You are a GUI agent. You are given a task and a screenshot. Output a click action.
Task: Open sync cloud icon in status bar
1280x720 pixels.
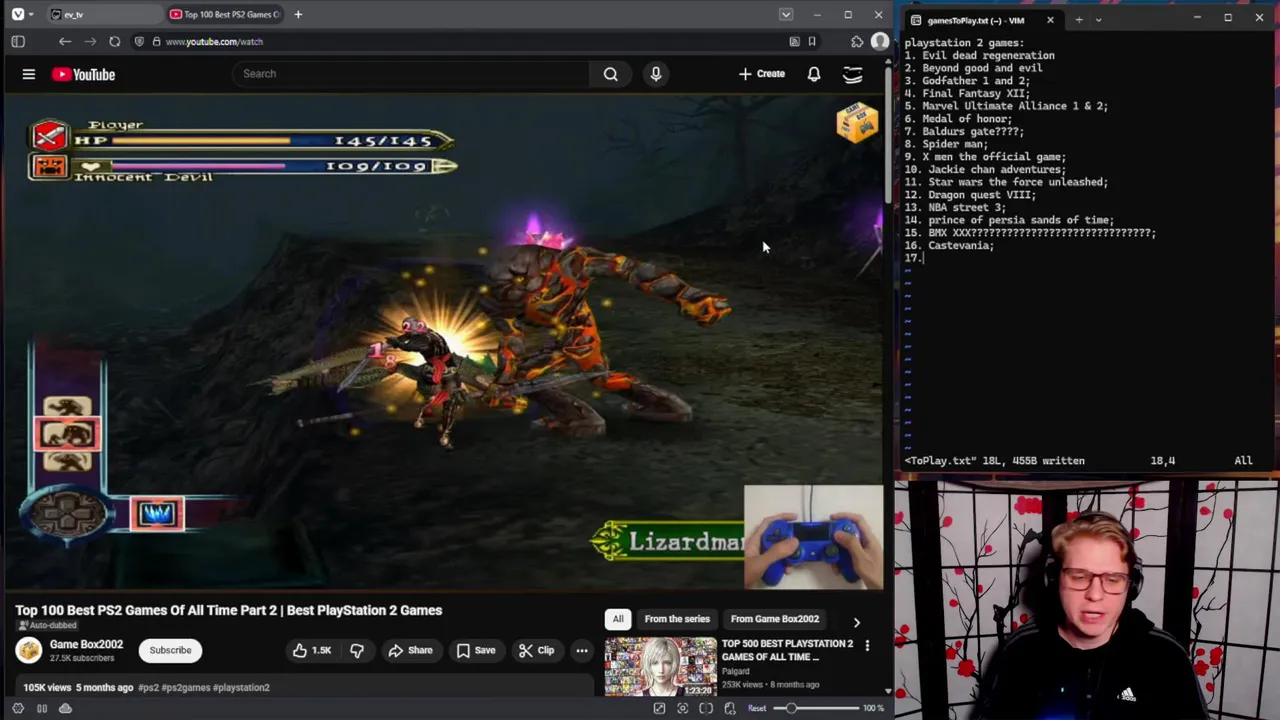[x=65, y=708]
